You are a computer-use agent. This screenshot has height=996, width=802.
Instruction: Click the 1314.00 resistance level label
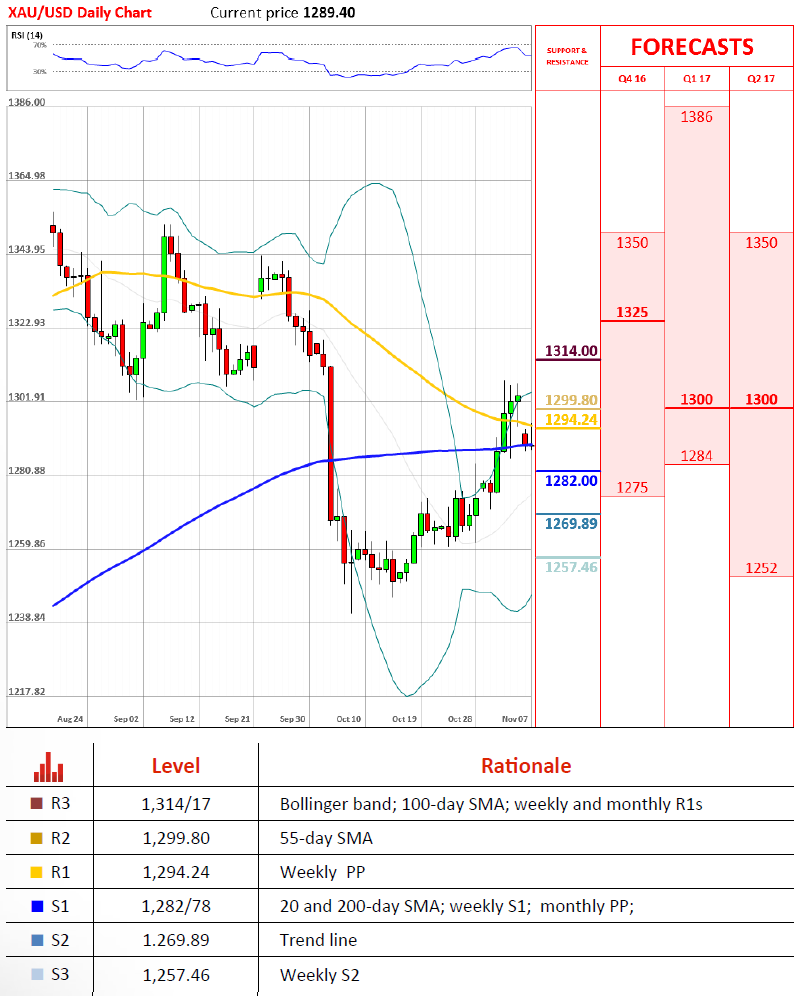tap(571, 351)
